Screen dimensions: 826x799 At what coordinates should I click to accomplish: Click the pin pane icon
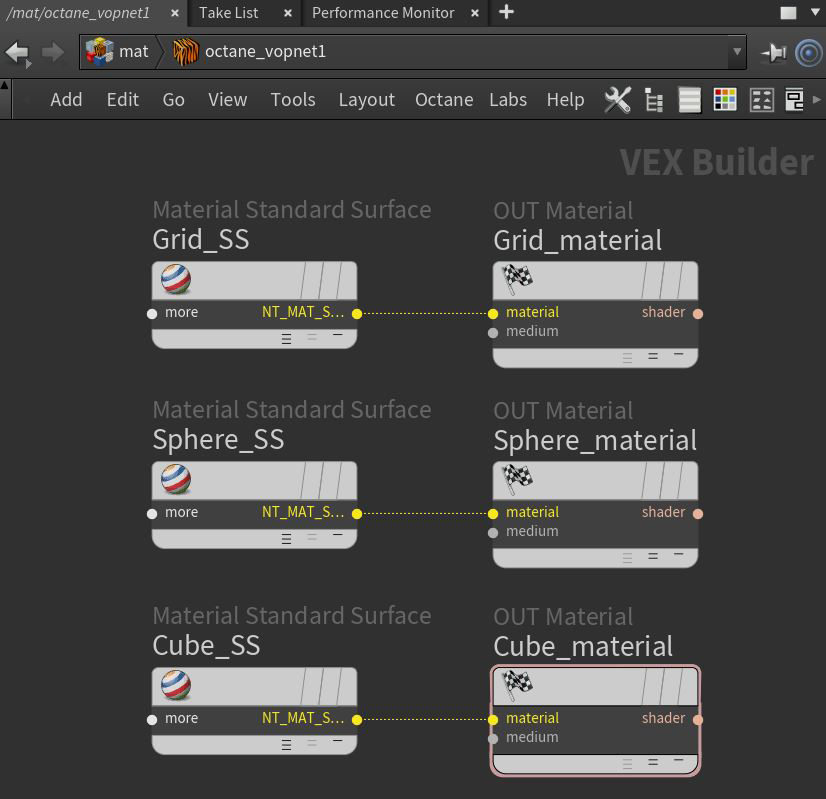pos(773,52)
